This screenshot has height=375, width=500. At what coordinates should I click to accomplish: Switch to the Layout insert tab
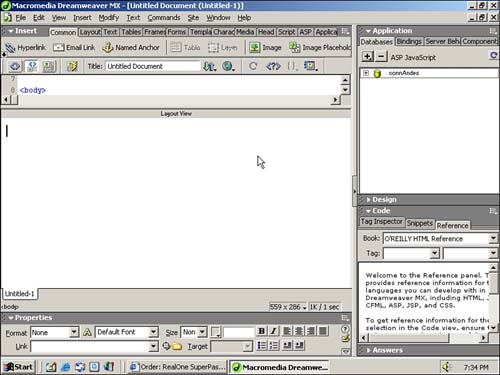(90, 32)
